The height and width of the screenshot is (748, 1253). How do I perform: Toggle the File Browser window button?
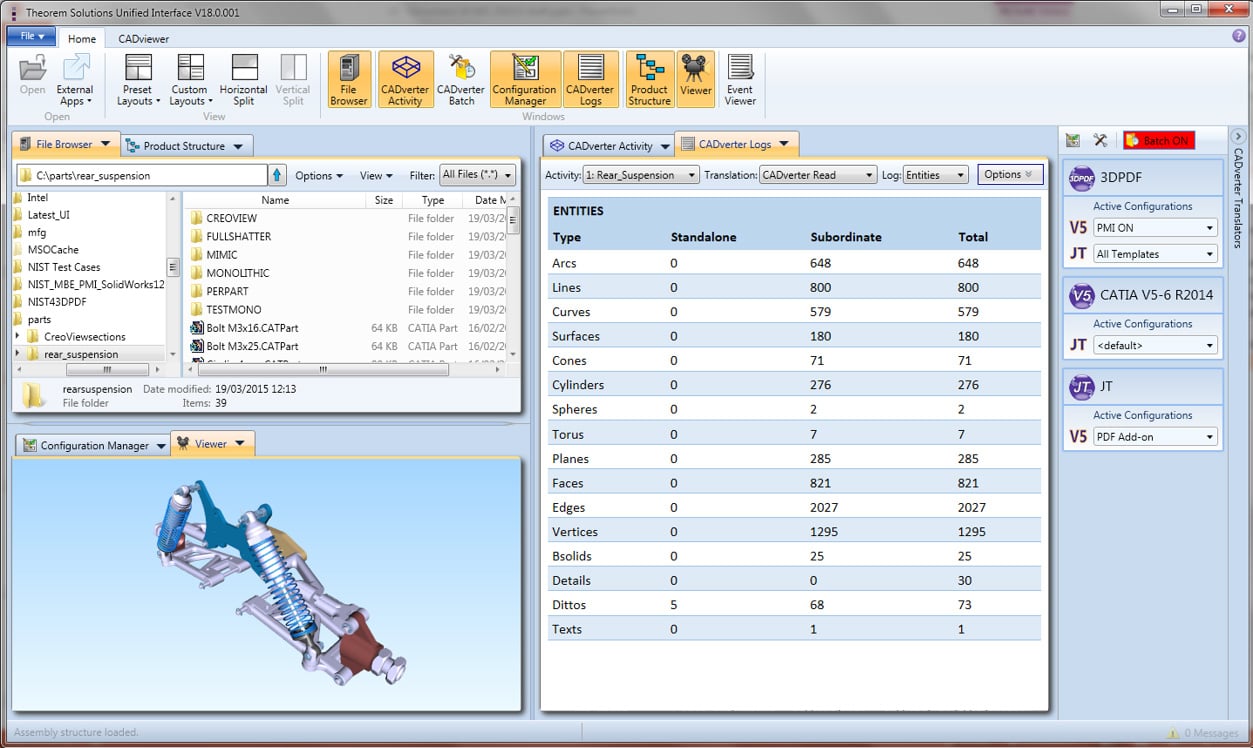(x=349, y=80)
